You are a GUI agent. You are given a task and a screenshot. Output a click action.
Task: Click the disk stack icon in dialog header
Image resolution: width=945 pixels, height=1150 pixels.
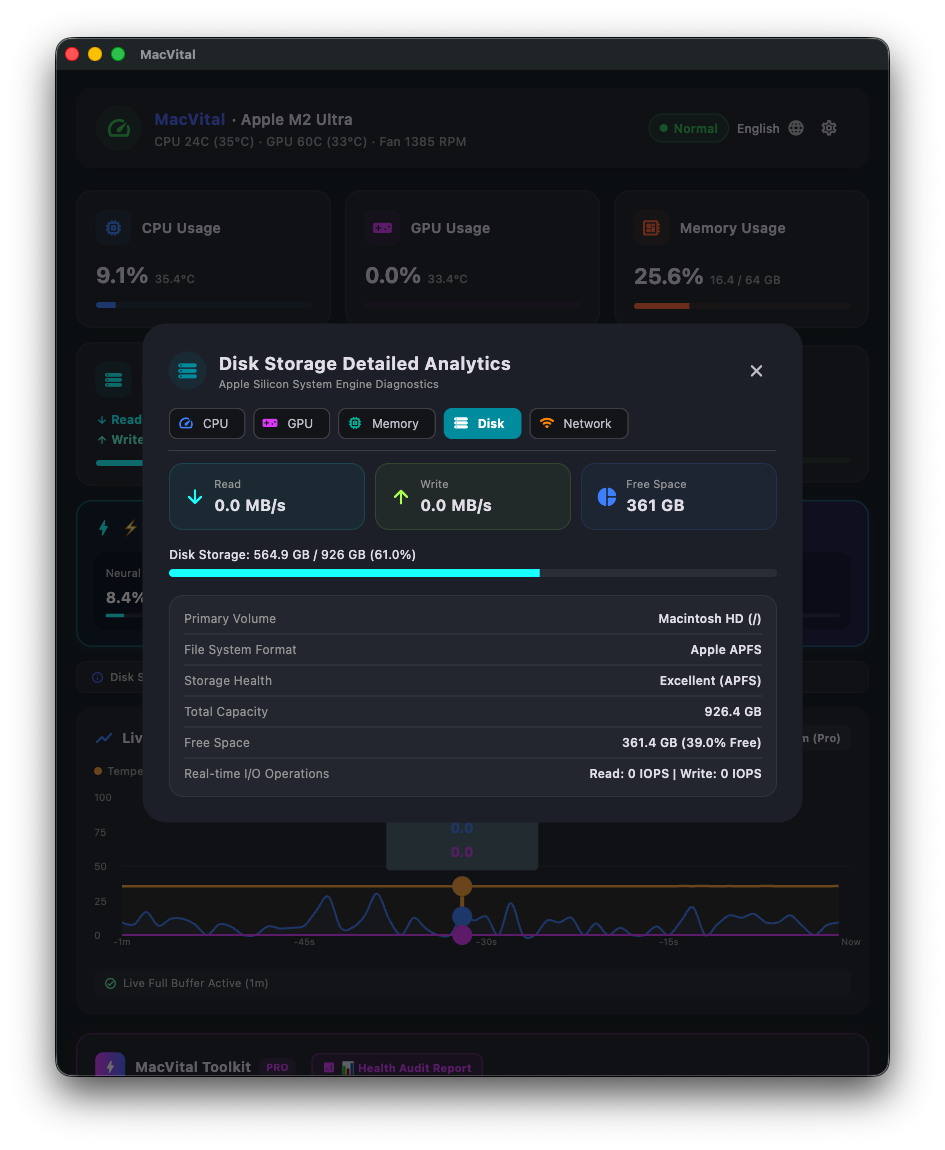coord(188,370)
